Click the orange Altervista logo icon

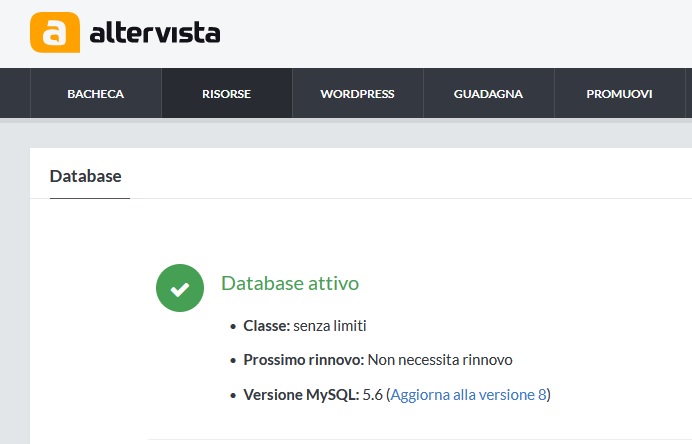pyautogui.click(x=55, y=33)
